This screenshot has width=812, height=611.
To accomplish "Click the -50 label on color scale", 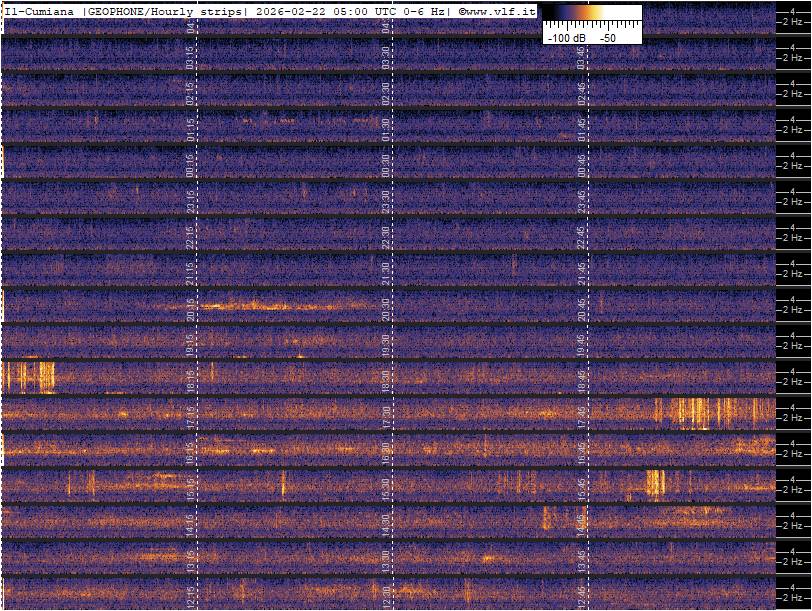I will (x=606, y=37).
